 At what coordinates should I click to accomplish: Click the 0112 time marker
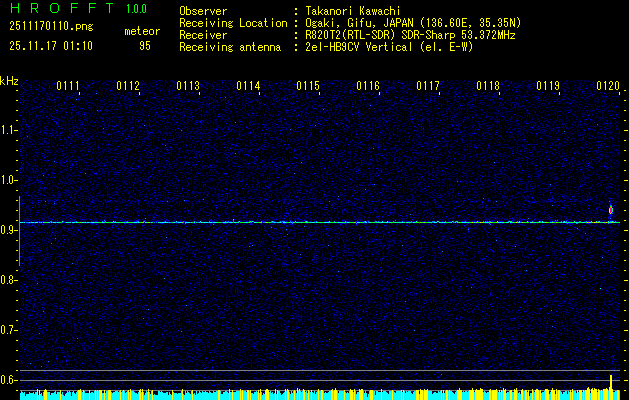point(128,86)
